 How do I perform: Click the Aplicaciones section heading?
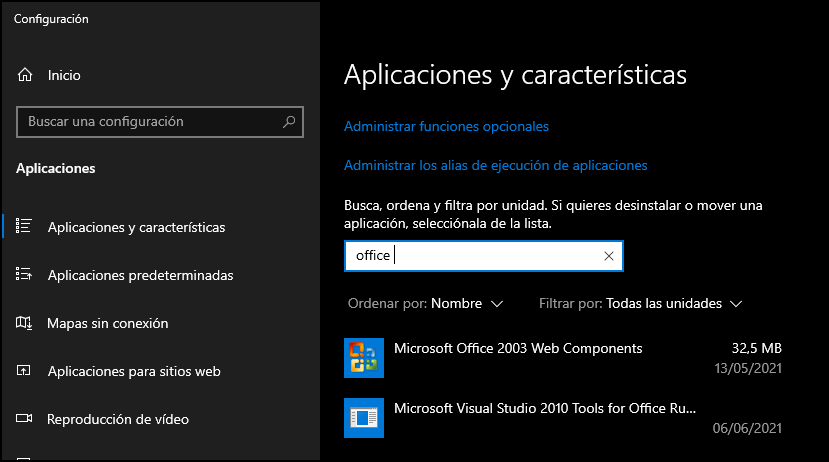[x=56, y=169]
